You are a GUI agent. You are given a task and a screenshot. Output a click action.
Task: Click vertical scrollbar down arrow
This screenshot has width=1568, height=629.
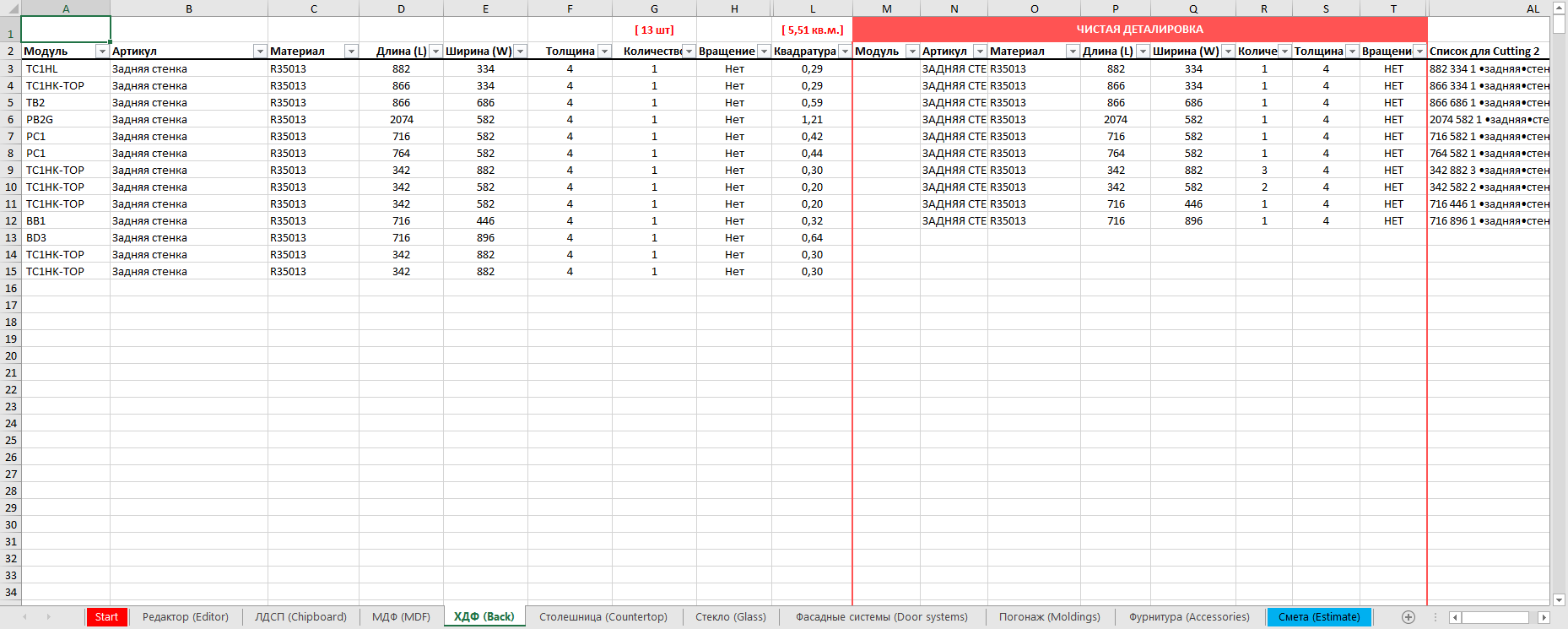pos(1559,599)
